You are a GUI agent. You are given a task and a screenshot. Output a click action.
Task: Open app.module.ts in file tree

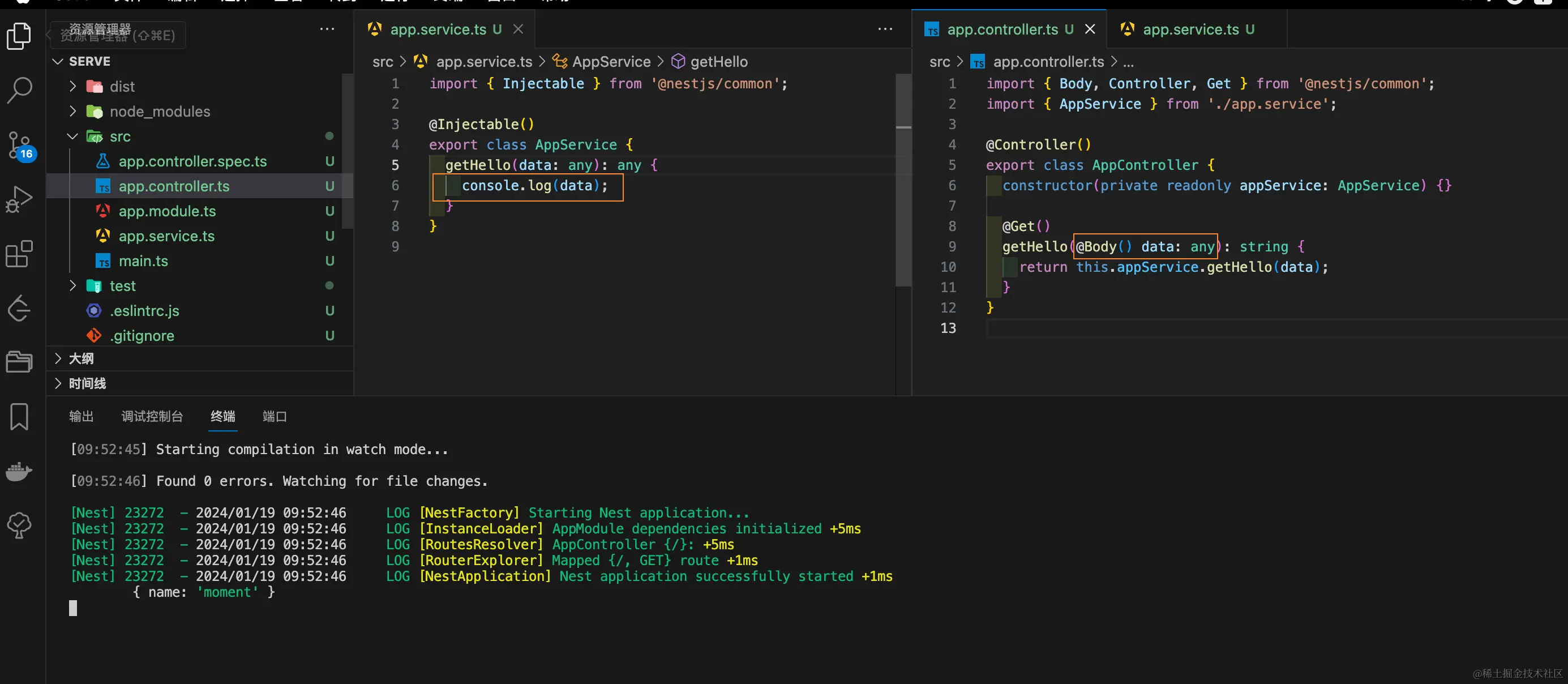tap(167, 211)
